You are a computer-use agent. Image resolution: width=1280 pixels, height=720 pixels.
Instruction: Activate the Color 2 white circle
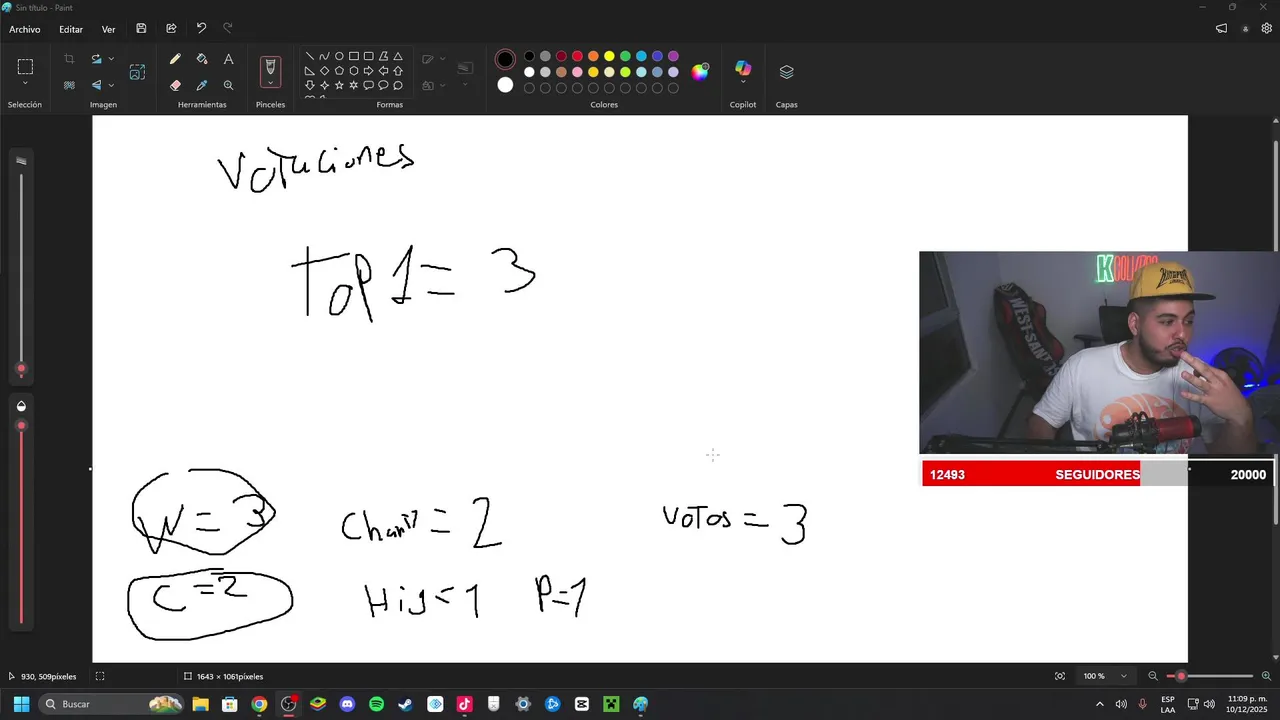click(x=505, y=85)
